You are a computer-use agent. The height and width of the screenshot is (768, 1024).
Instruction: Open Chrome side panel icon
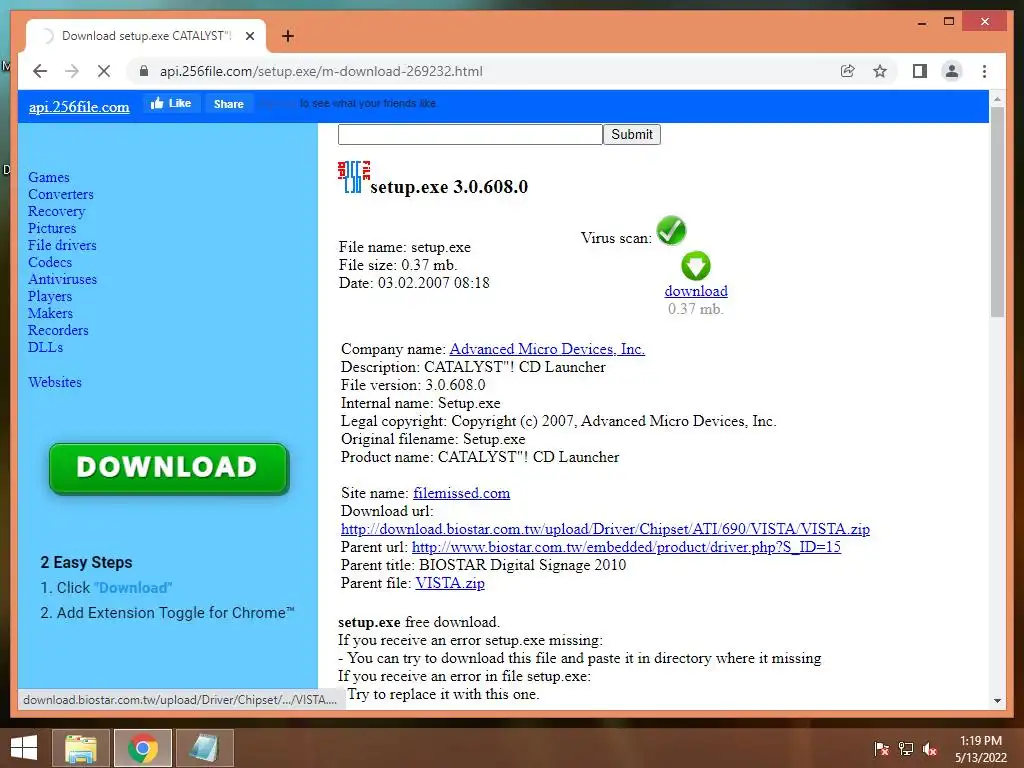[920, 71]
